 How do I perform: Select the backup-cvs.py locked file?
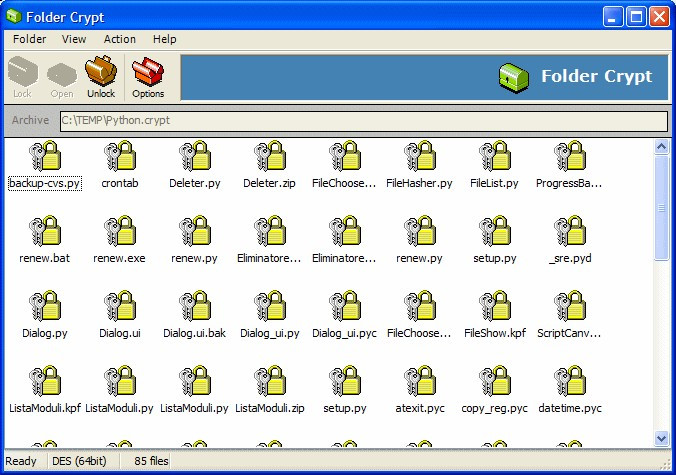[45, 156]
